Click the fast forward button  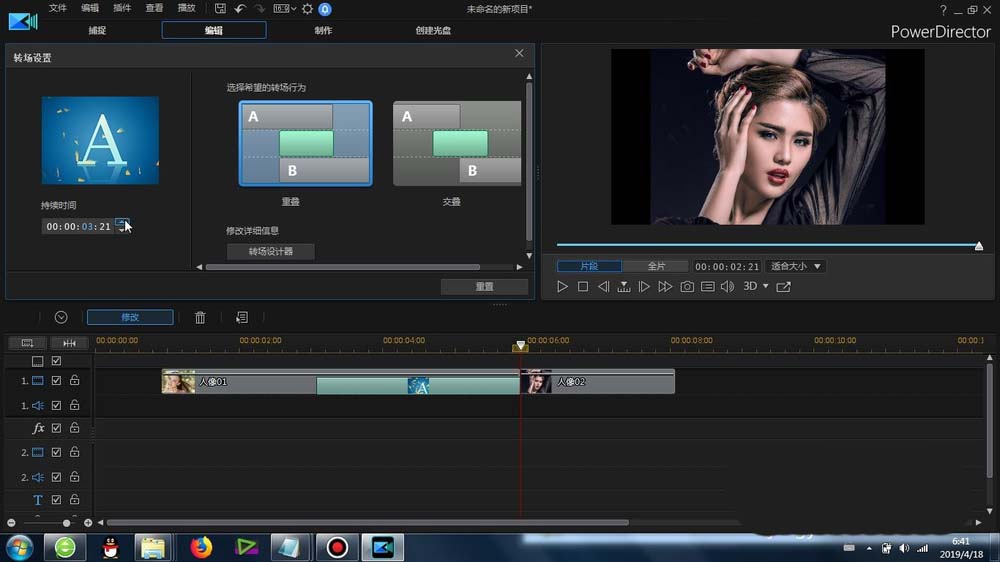point(665,286)
